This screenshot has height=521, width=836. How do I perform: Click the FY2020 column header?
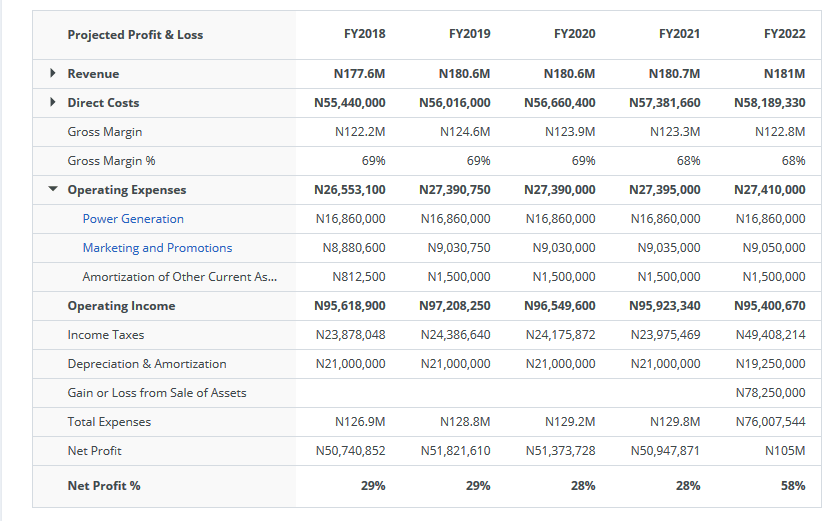(574, 34)
